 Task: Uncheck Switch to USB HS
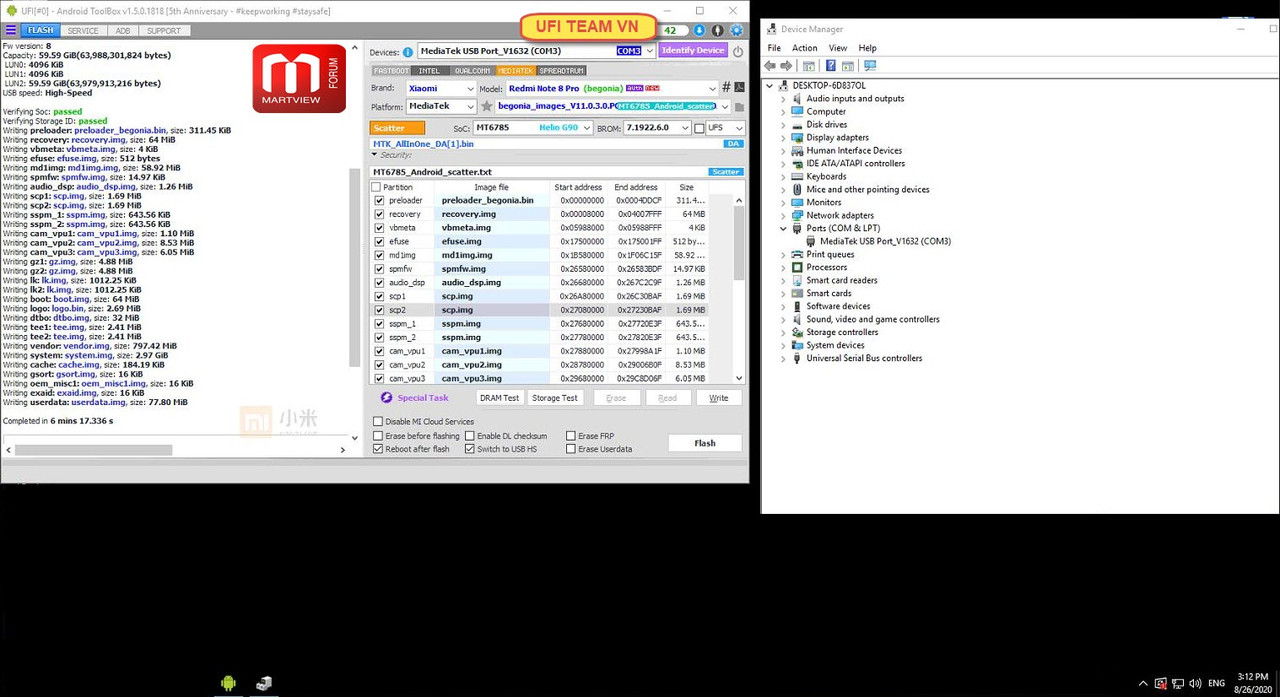click(x=470, y=449)
